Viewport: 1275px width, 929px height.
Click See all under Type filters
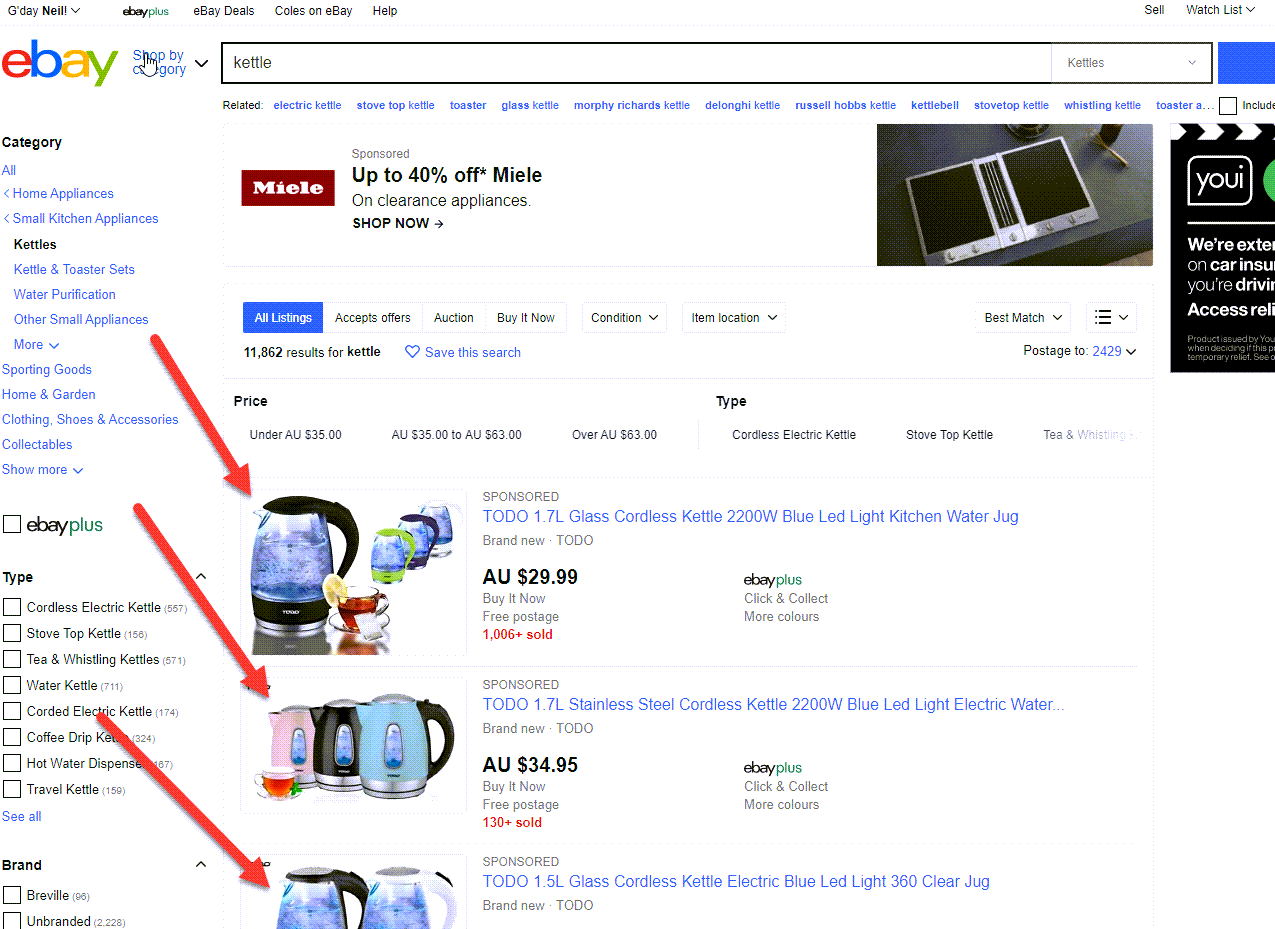coord(22,817)
